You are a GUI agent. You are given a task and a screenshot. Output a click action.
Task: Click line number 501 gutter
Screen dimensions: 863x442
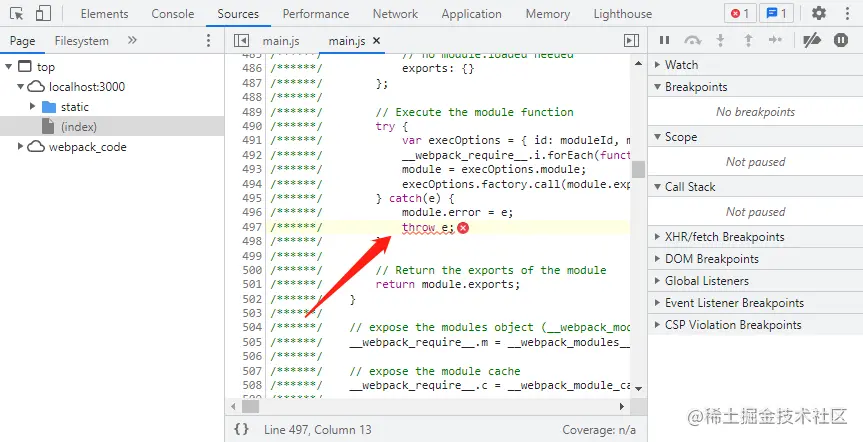click(x=252, y=284)
